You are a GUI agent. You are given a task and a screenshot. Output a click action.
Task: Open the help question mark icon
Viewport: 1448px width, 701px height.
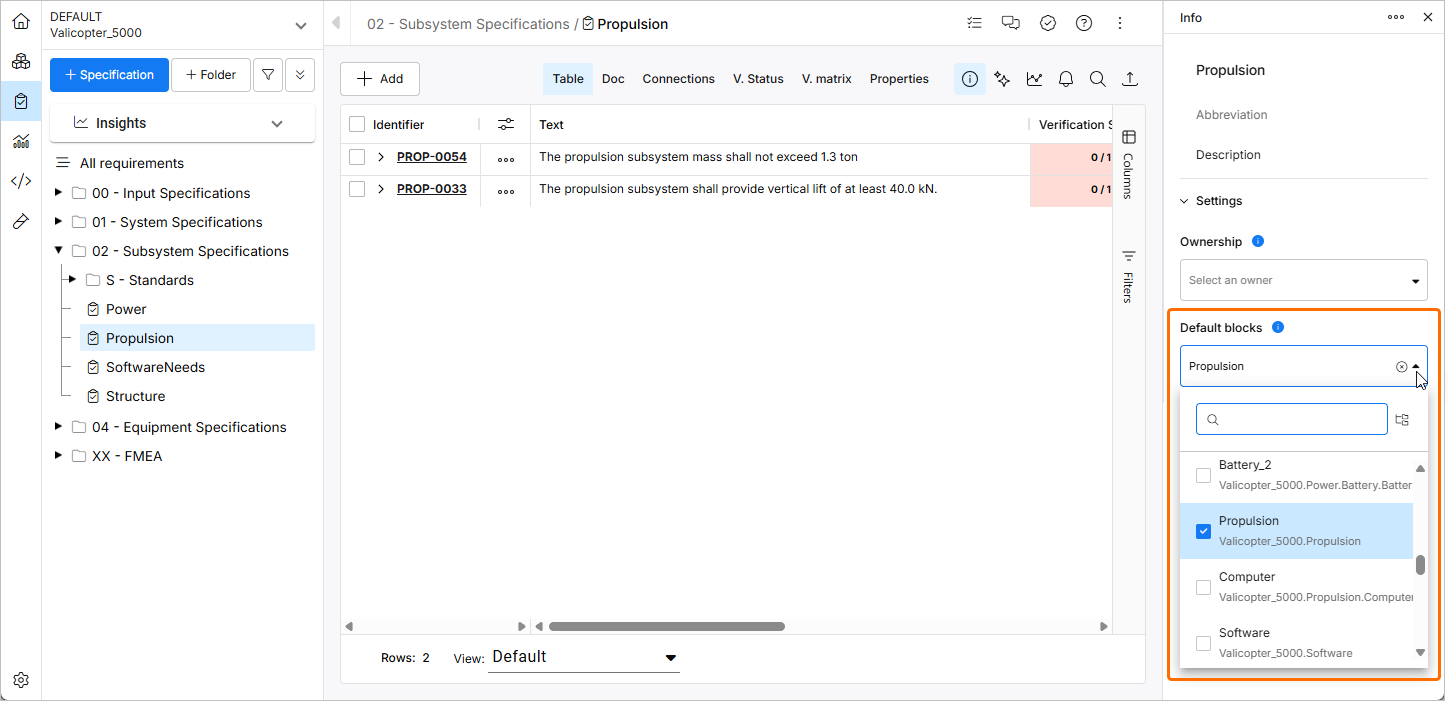[x=1084, y=23]
